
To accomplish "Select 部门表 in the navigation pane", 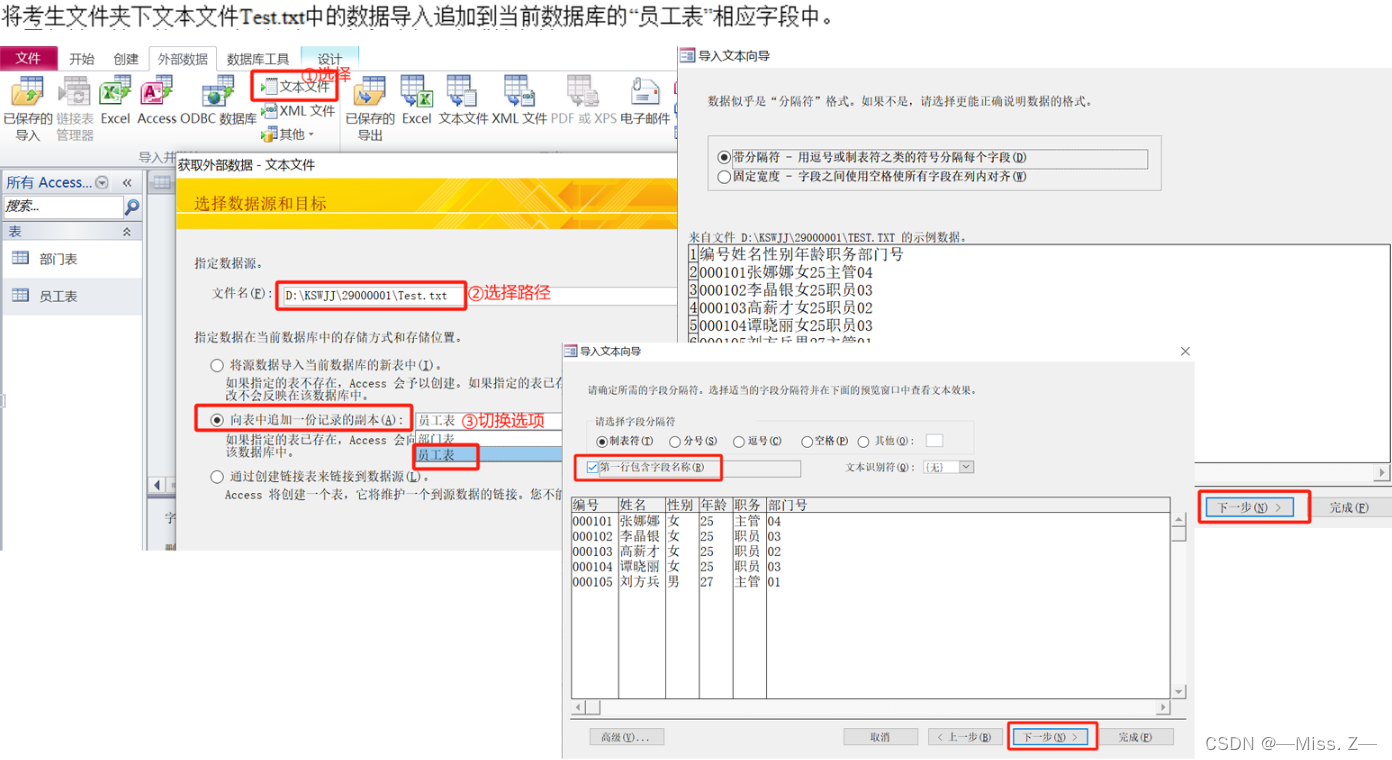I will (71, 258).
